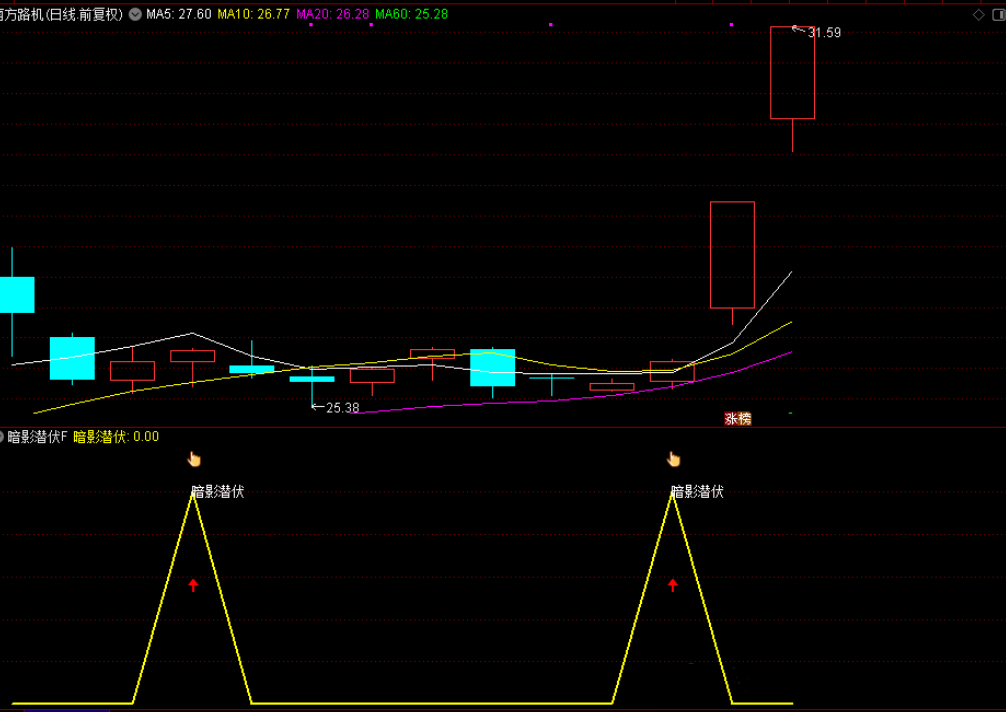Click the 31.59 high price marker
Viewport: 1006px width, 712px height.
(x=824, y=33)
